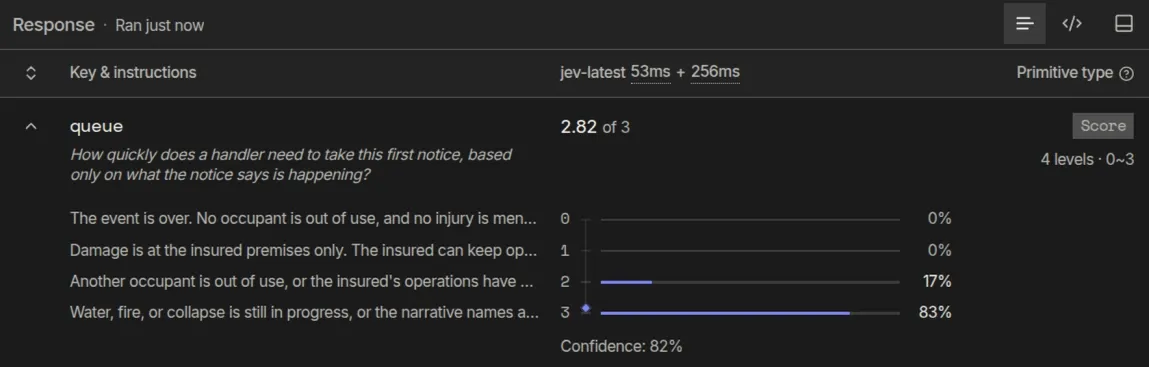Select 'The event is over' level description

(x=304, y=218)
